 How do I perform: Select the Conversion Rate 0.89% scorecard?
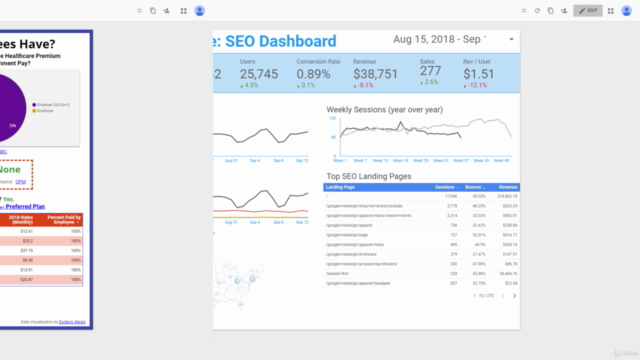click(318, 73)
